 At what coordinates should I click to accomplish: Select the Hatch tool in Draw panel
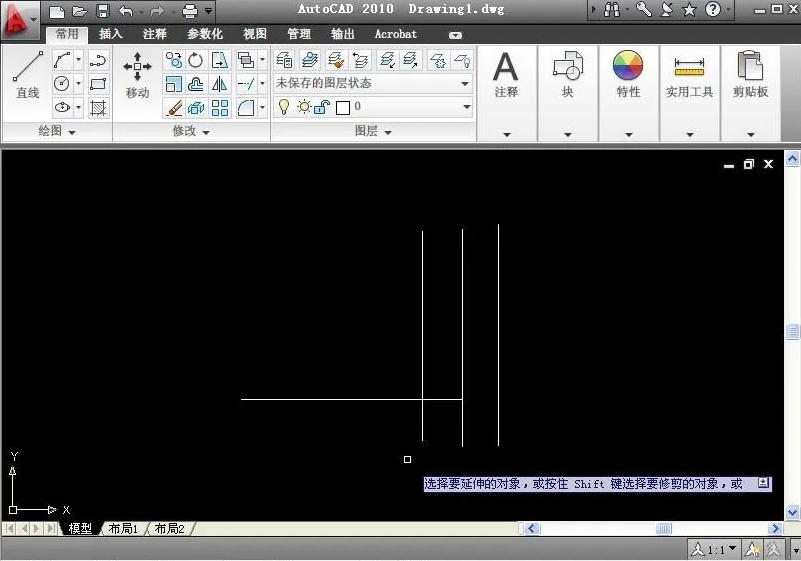98,108
